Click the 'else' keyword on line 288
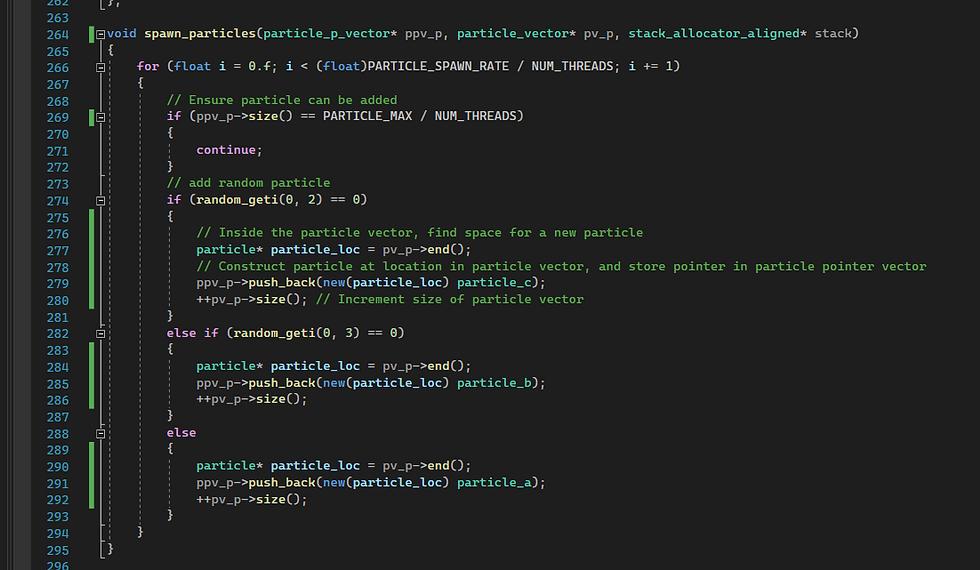980x570 pixels. pyautogui.click(x=181, y=432)
